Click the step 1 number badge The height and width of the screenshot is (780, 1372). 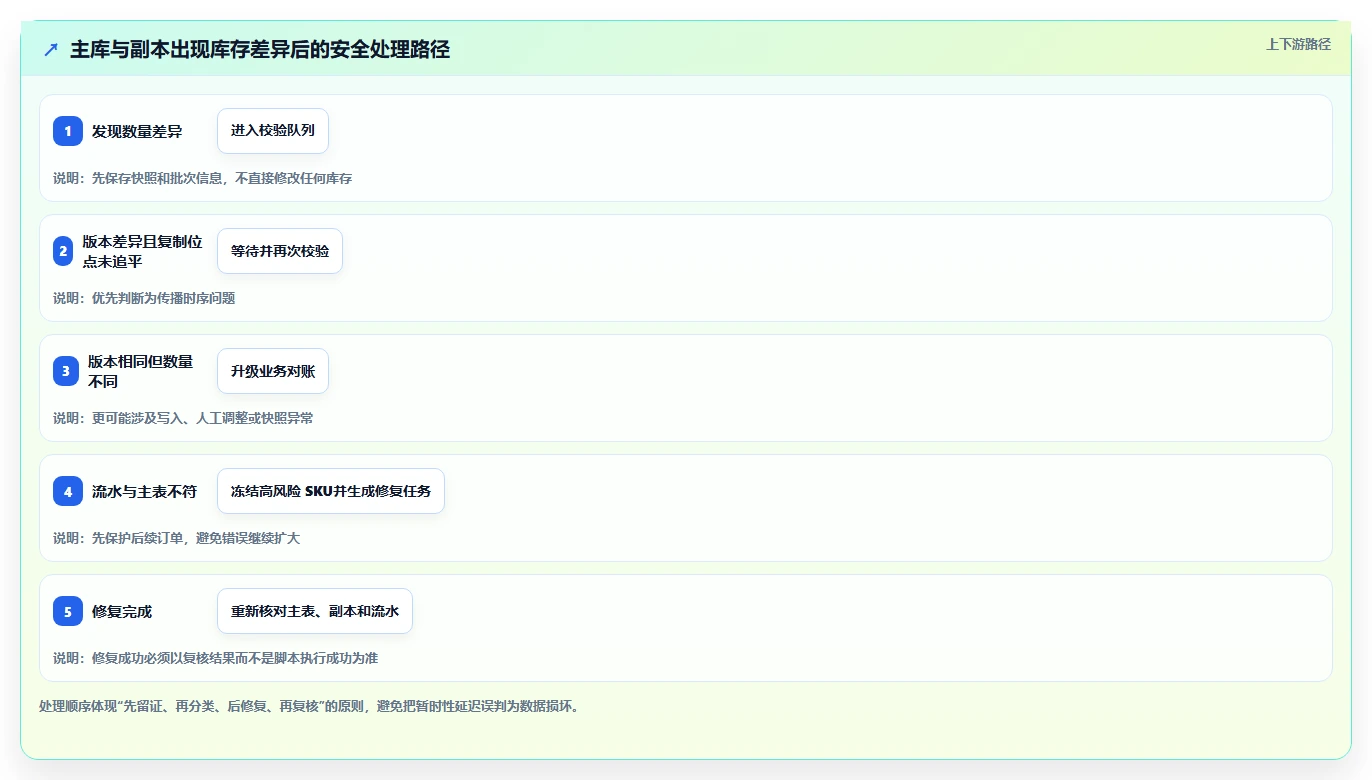(x=68, y=131)
